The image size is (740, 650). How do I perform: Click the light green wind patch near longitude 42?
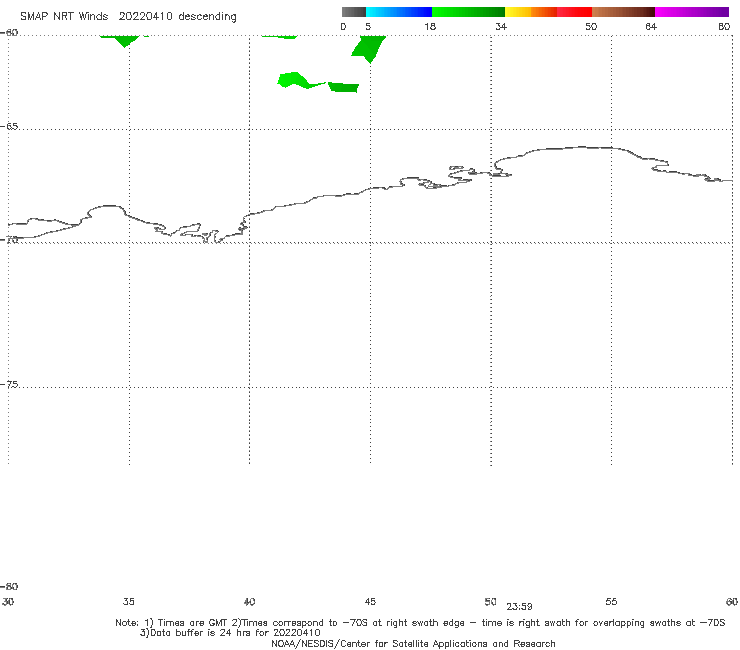(x=300, y=80)
